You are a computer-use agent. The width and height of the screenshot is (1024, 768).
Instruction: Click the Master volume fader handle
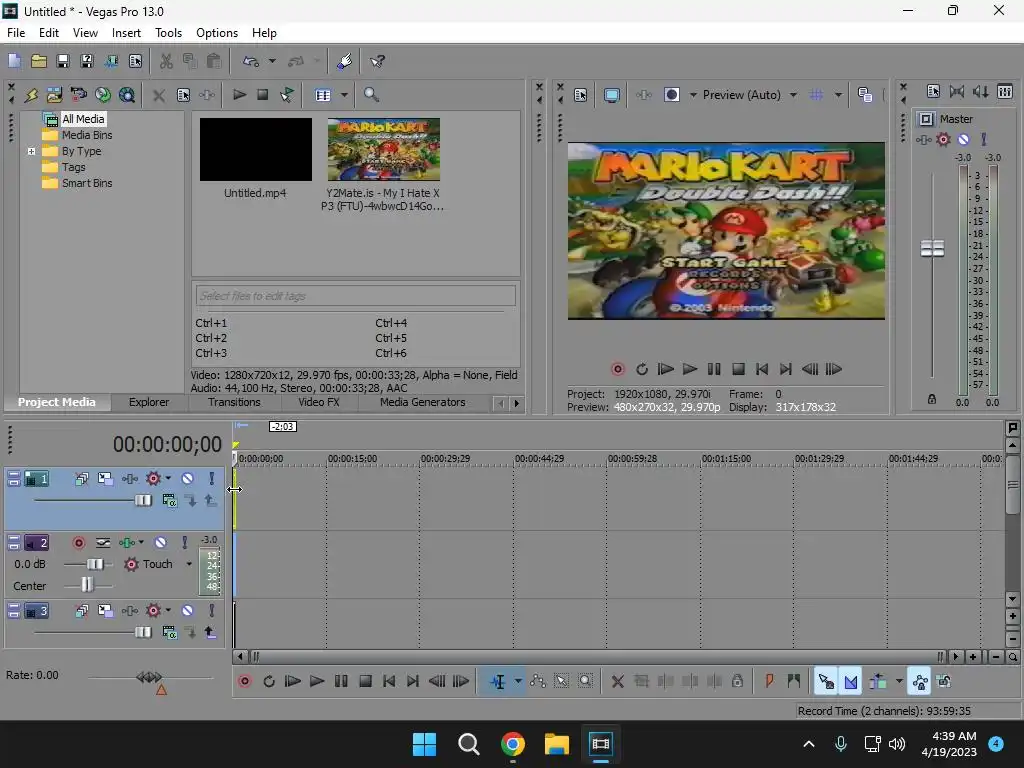coord(932,248)
